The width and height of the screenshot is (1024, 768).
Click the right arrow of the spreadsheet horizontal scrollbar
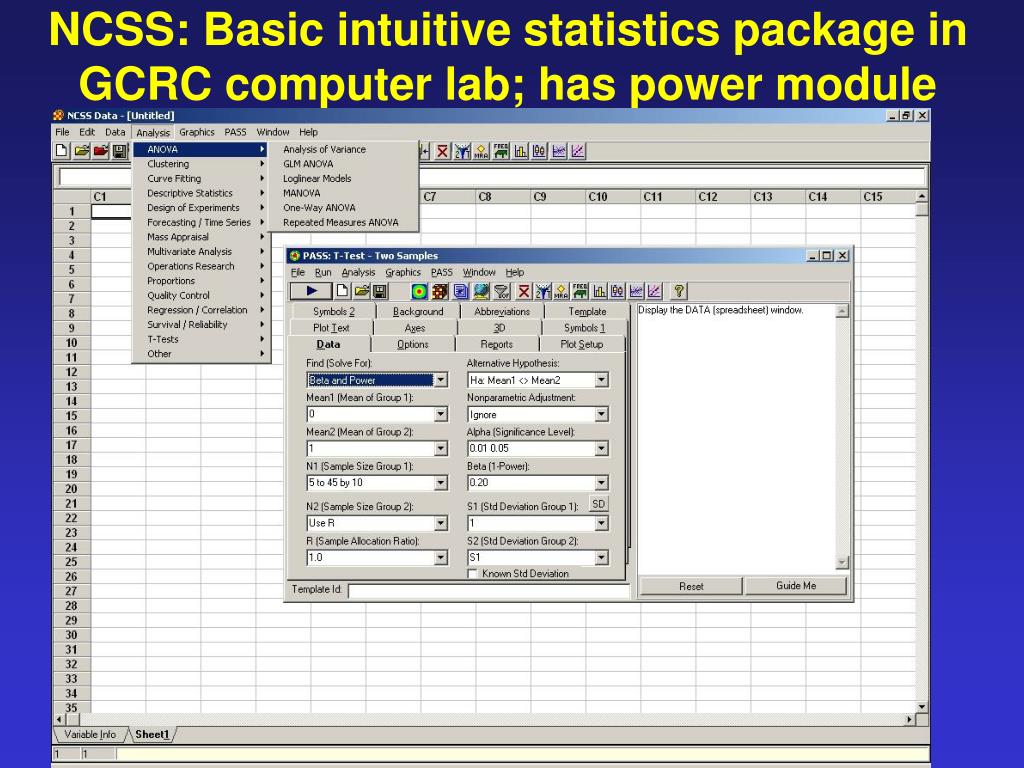909,720
